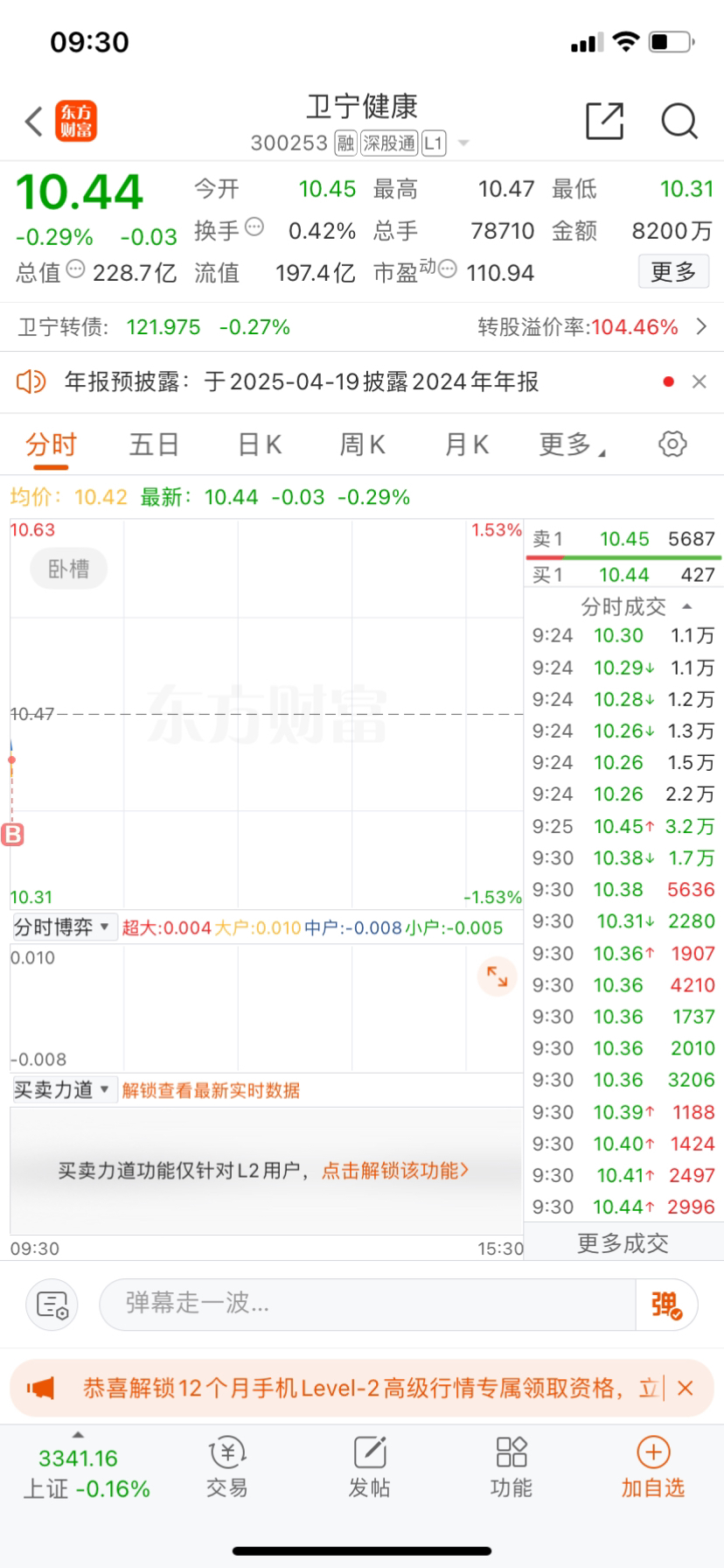Tap the speaker announcement icon
The height and width of the screenshot is (1568, 724).
pyautogui.click(x=31, y=381)
